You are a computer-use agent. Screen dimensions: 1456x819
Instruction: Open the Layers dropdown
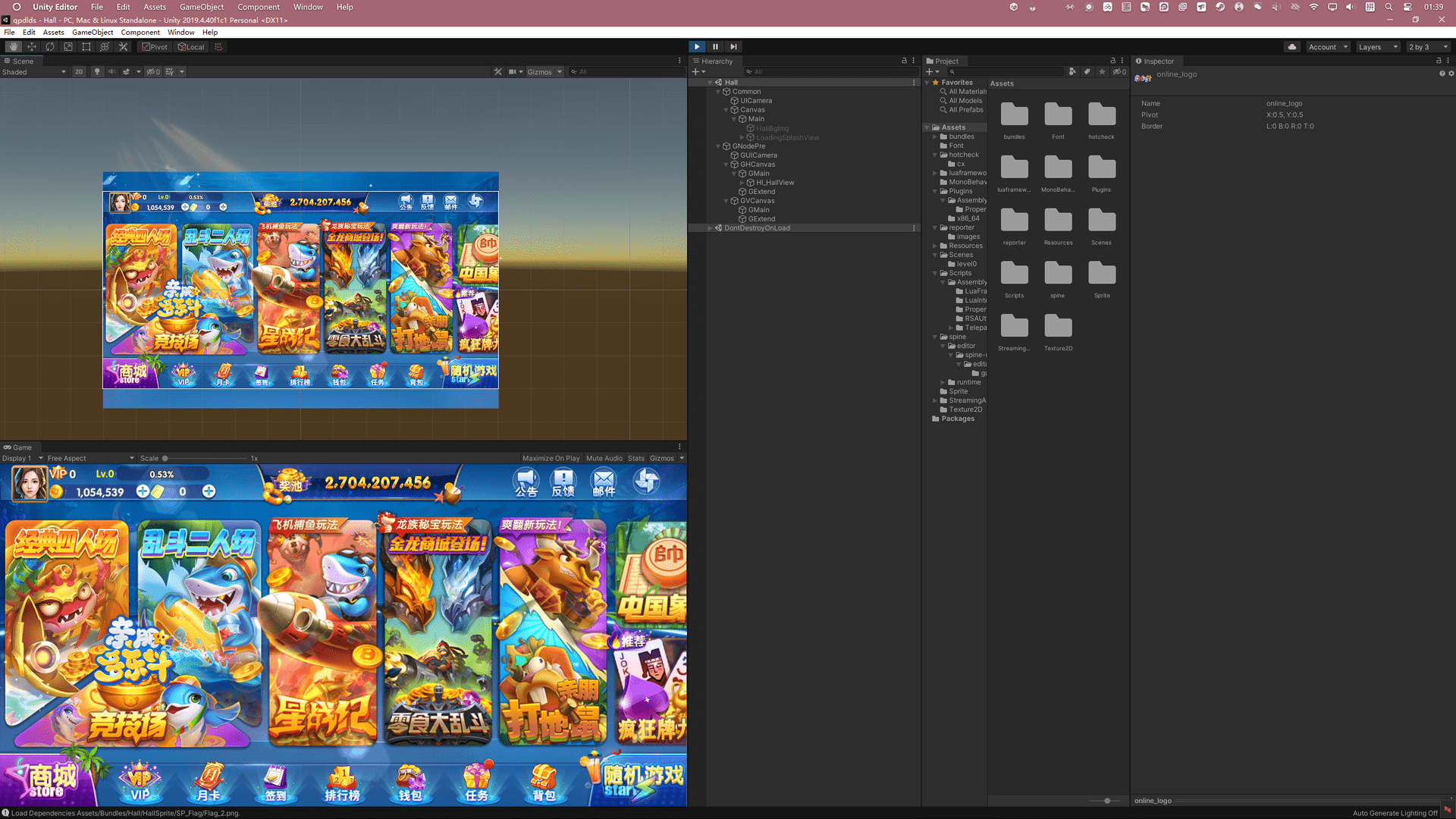1377,47
